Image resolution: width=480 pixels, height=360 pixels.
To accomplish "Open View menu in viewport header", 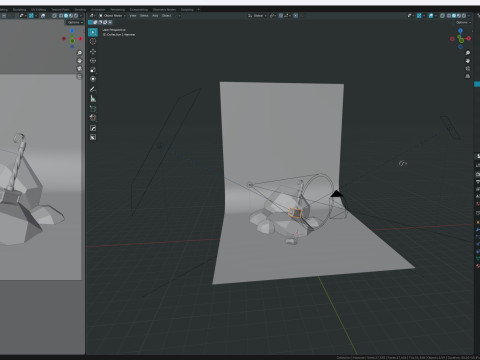I will (133, 16).
